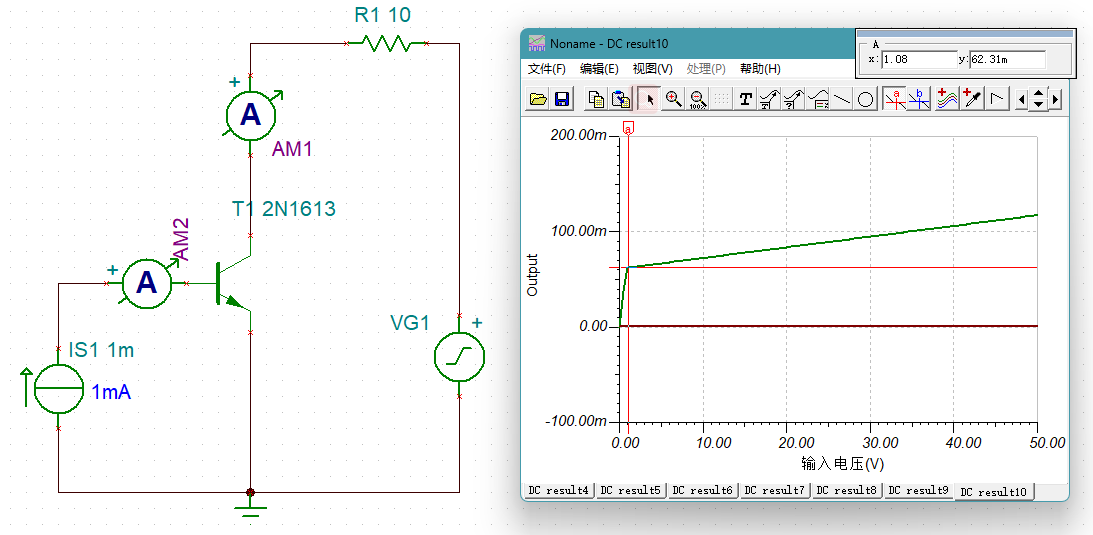The width and height of the screenshot is (1093, 535).
Task: Click the cursor y value field
Action: coord(1007,60)
